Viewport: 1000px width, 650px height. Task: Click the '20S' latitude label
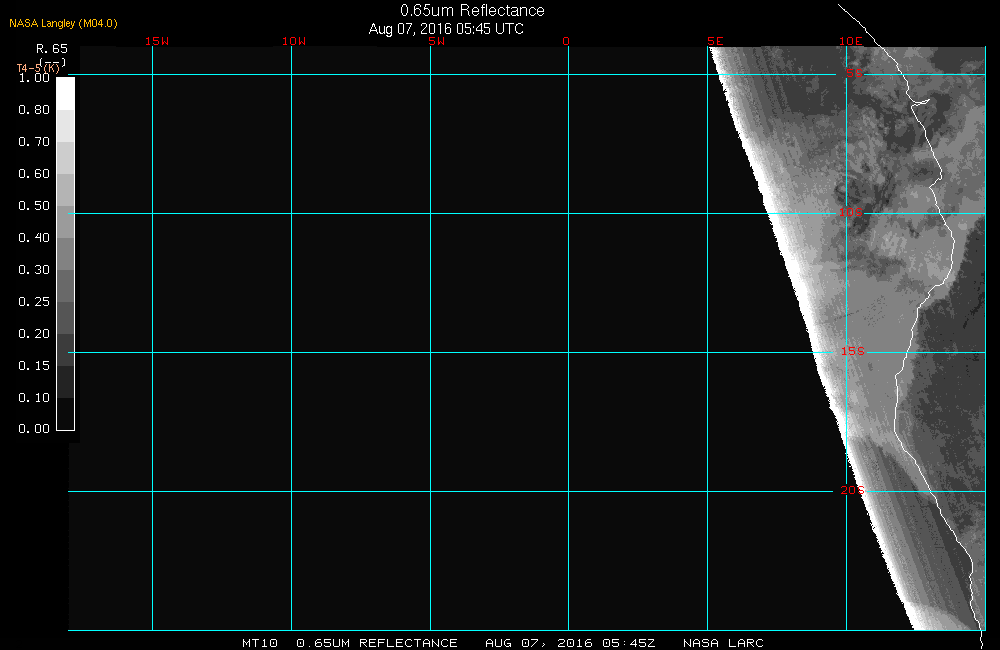pos(852,491)
